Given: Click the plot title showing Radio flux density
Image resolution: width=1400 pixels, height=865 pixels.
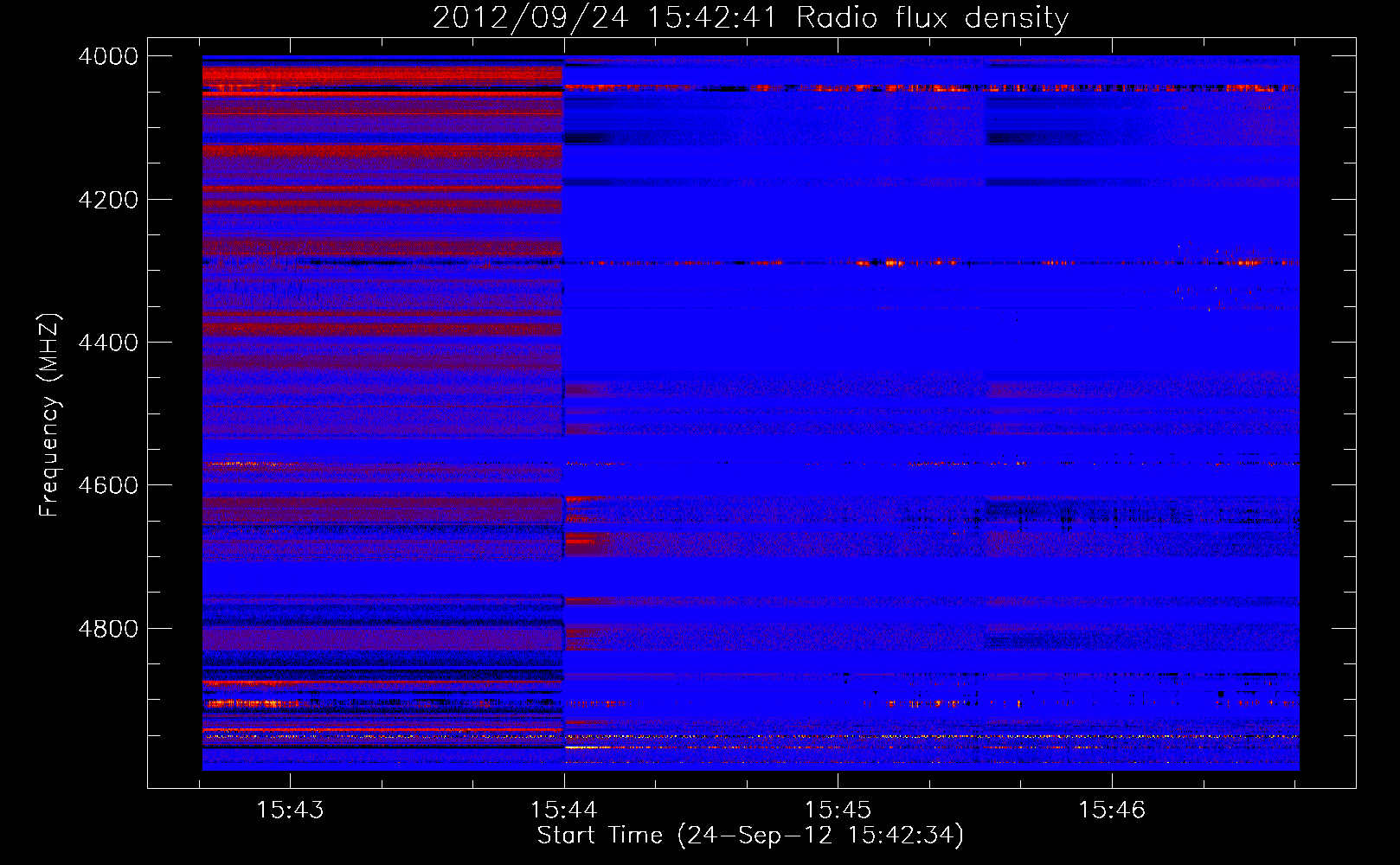Looking at the screenshot, I should (x=750, y=17).
